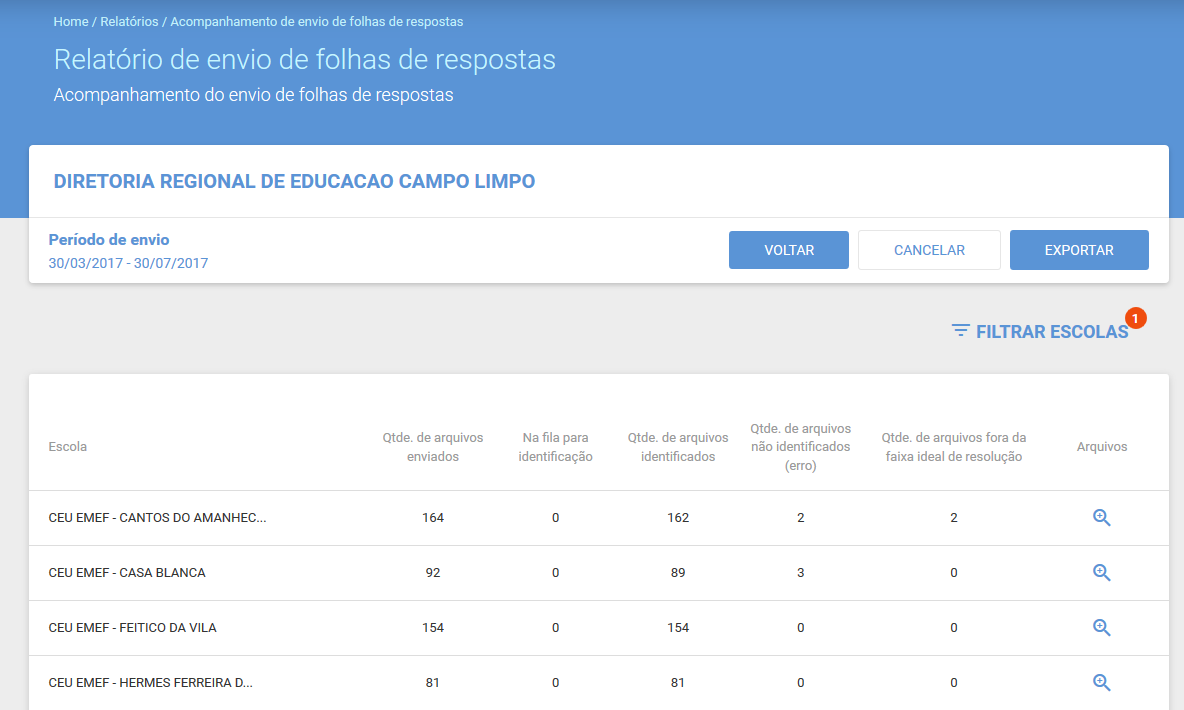Click Qtde. de arquivos identificados header
The height and width of the screenshot is (710, 1184).
pos(678,446)
